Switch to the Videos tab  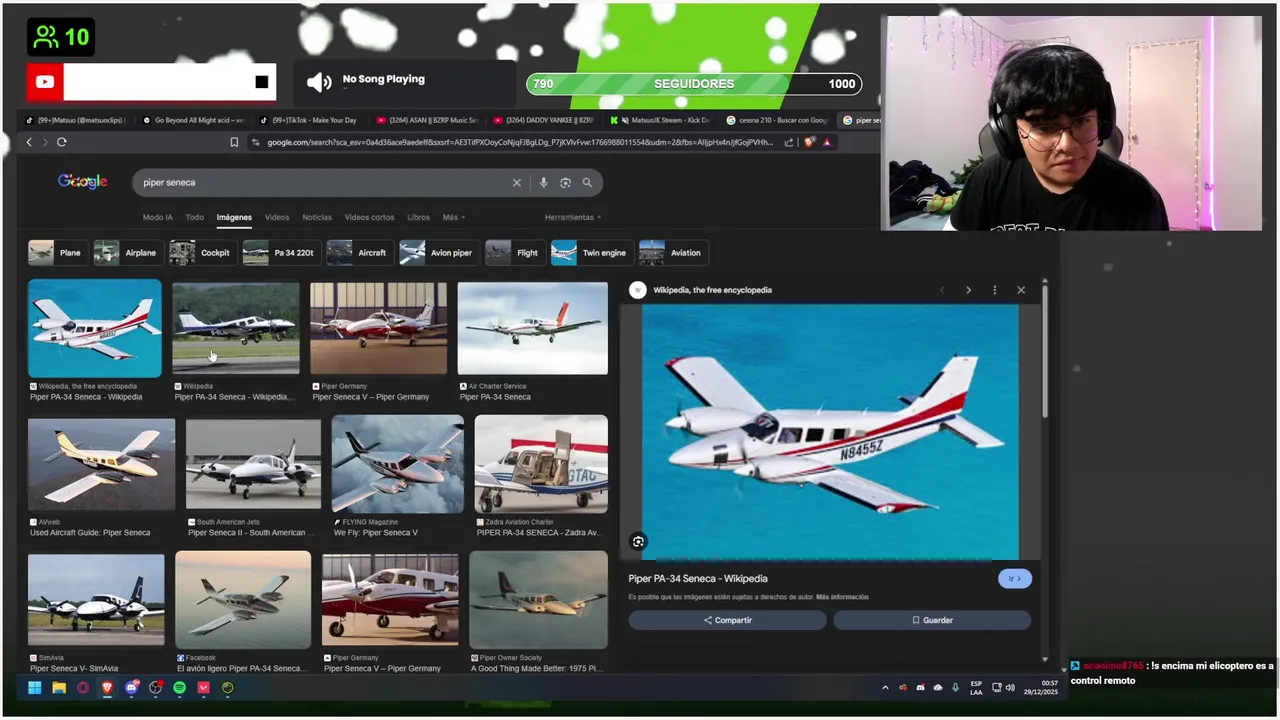(x=277, y=217)
